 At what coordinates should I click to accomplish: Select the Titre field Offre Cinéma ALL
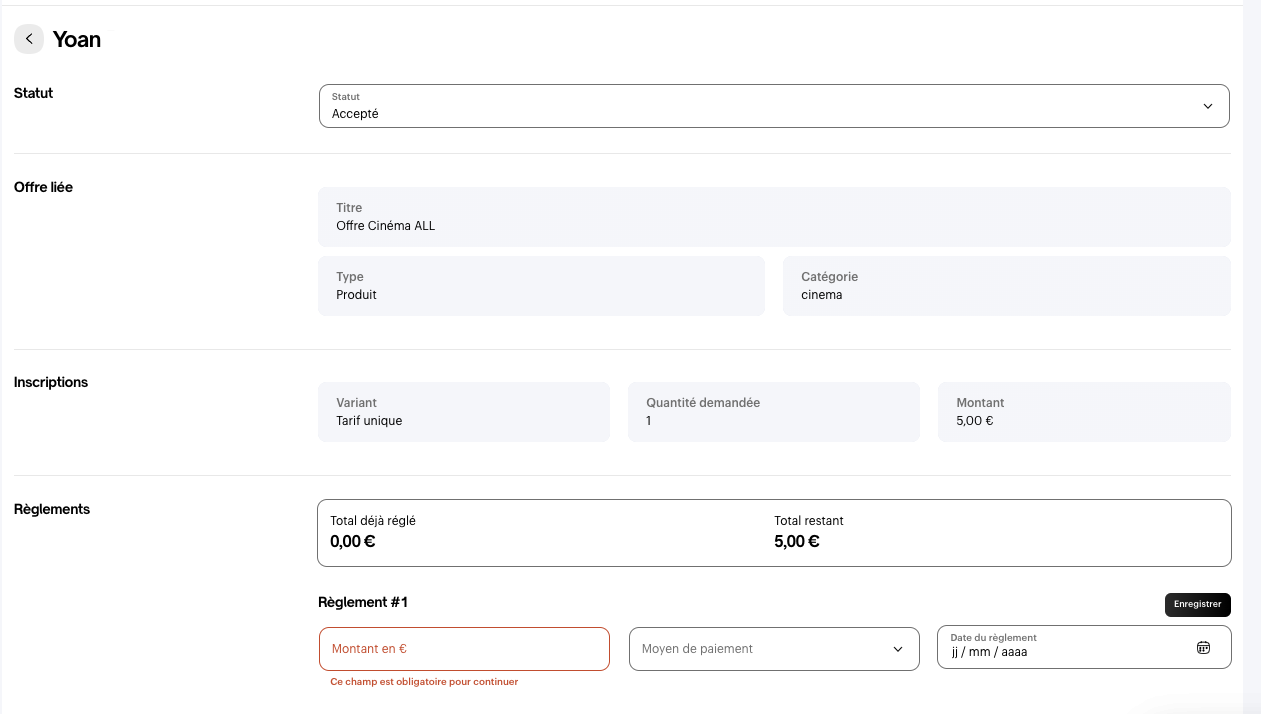773,217
